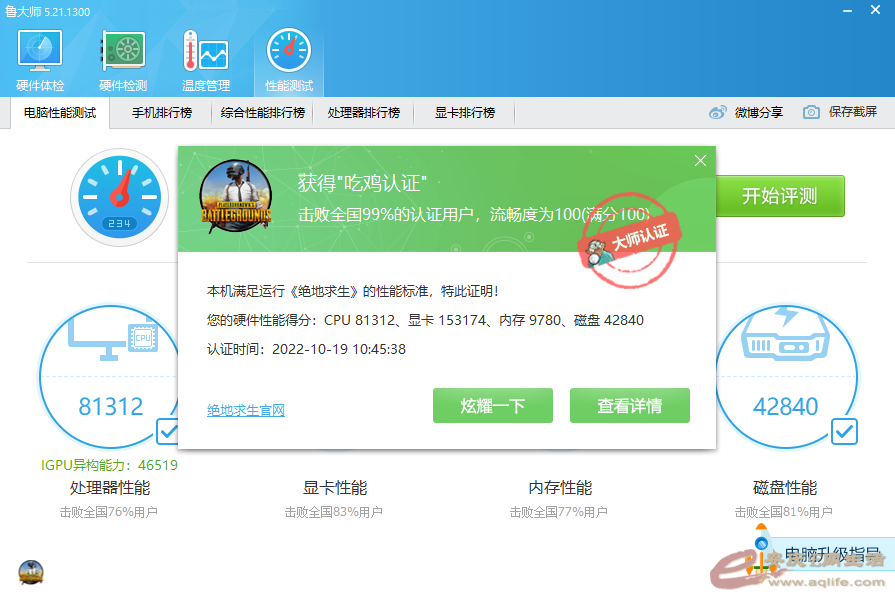Open the 温度管理 temperature management icon

click(x=206, y=53)
